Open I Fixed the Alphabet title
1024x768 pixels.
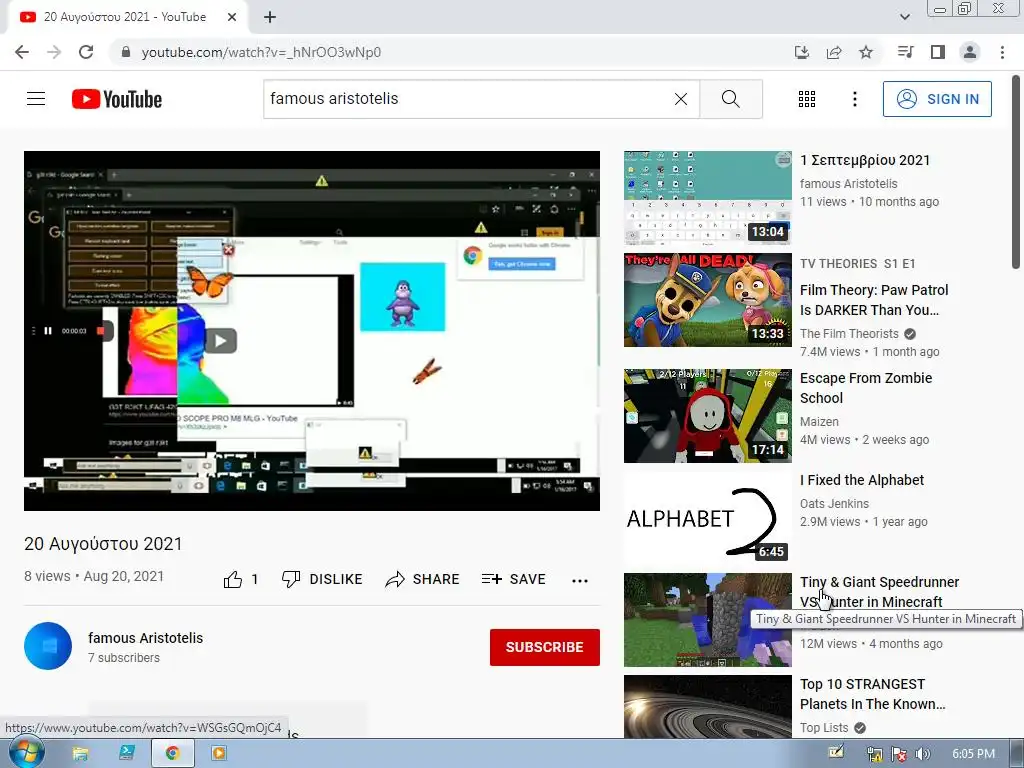(x=862, y=480)
